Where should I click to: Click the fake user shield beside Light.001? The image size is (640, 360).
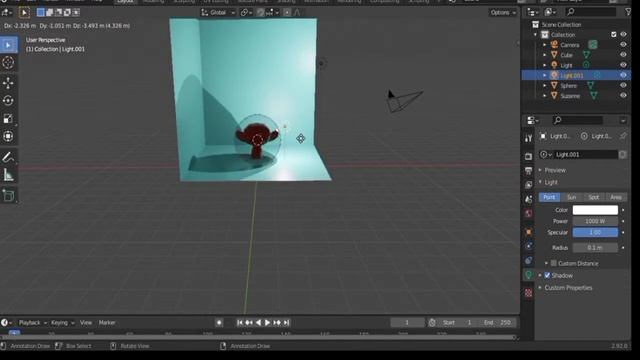tap(622, 155)
